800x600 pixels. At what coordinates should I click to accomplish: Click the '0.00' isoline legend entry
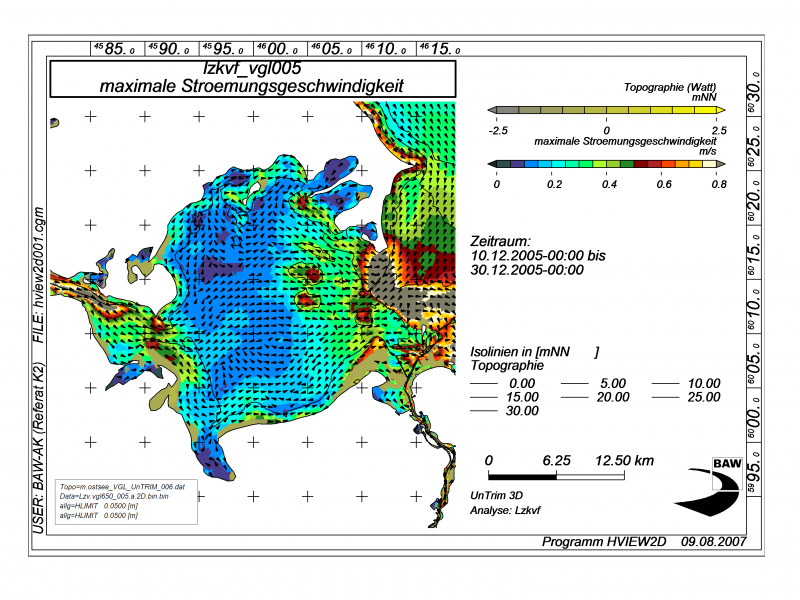point(503,384)
